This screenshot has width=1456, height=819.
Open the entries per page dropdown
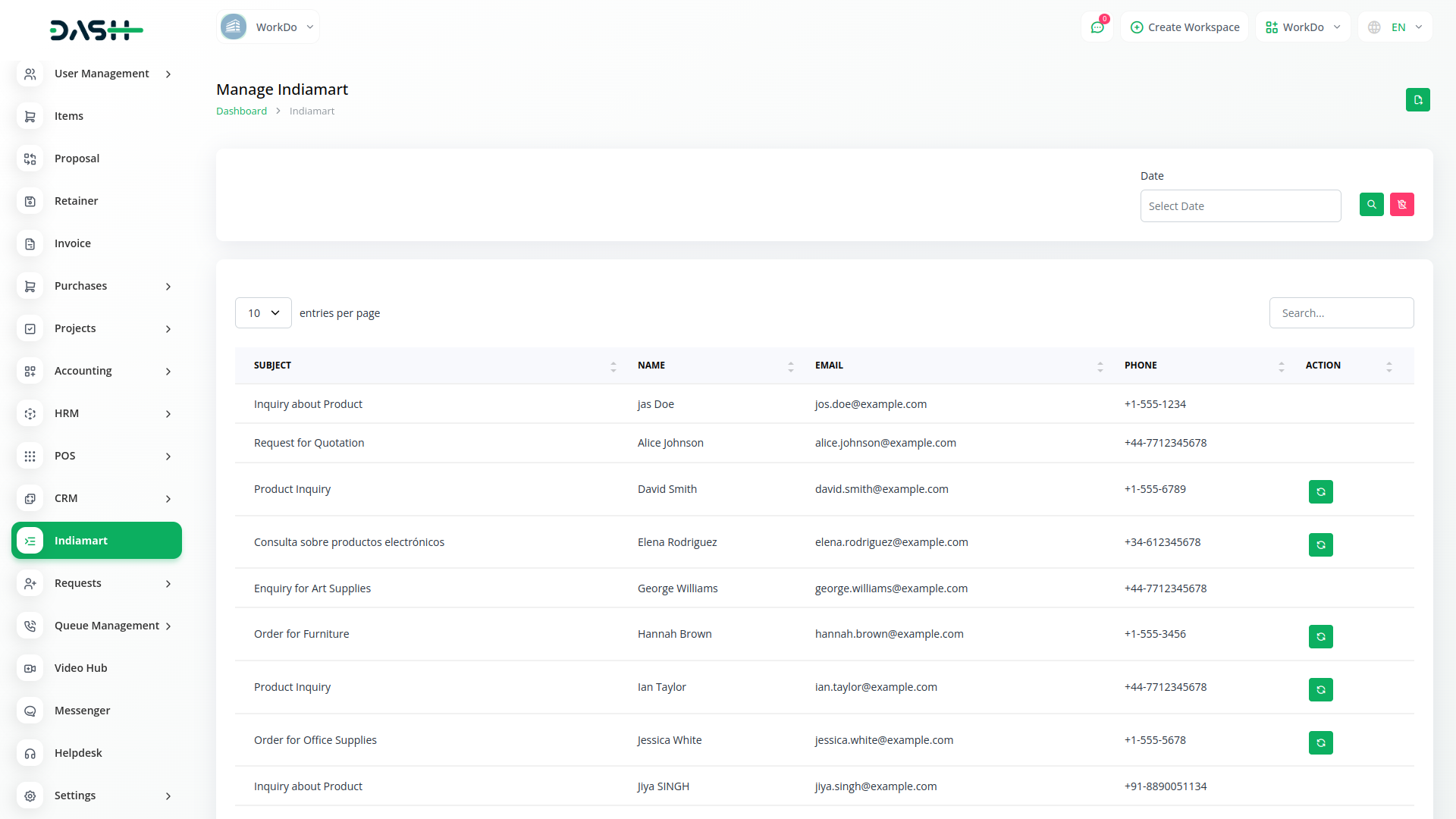(x=263, y=313)
